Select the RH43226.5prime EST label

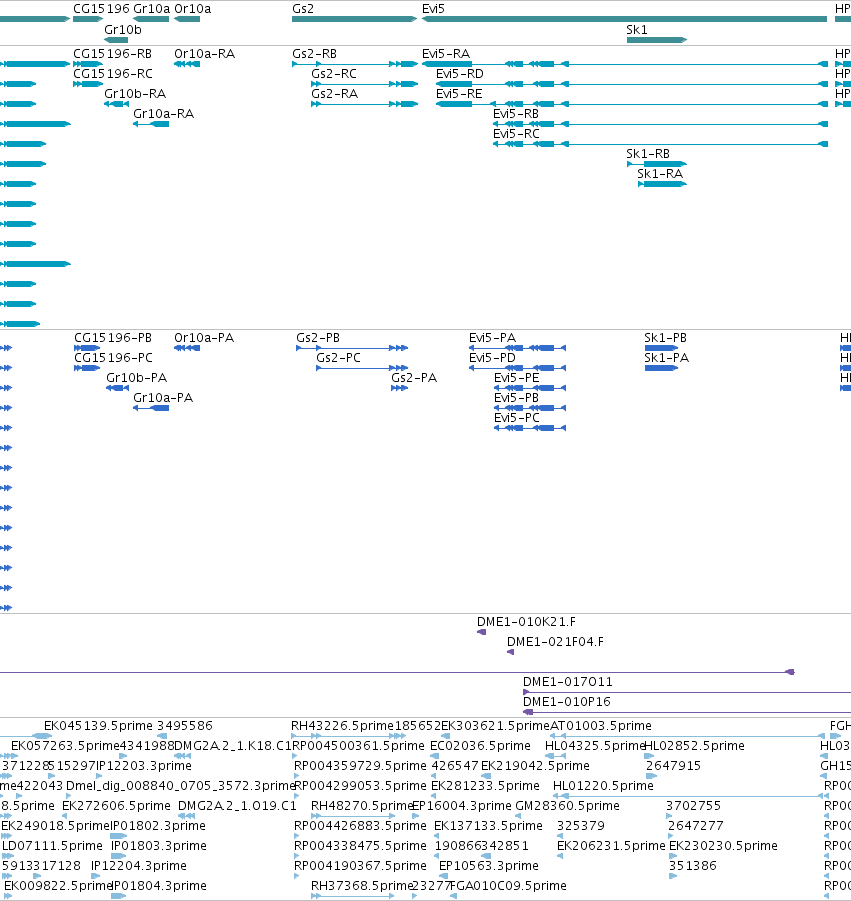(x=342, y=726)
